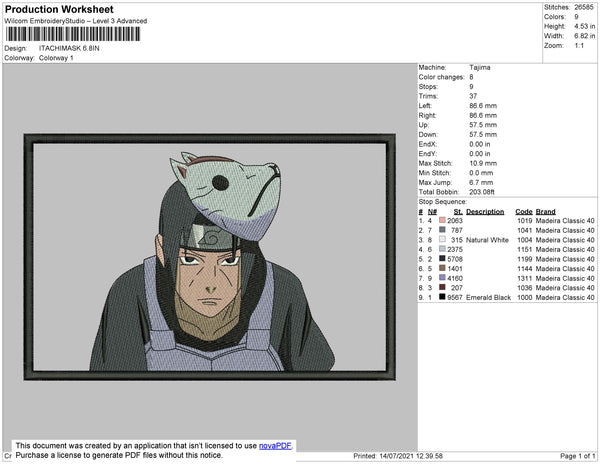Image resolution: width=600 pixels, height=464 pixels.
Task: Click the Max Jump value '6.7 mm'
Action: pyautogui.click(x=481, y=182)
